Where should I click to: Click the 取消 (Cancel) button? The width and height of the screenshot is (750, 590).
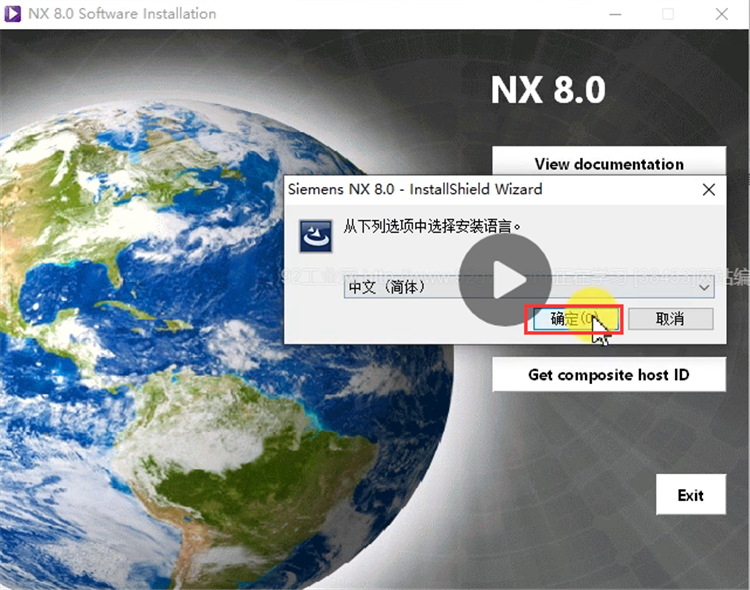[x=670, y=319]
